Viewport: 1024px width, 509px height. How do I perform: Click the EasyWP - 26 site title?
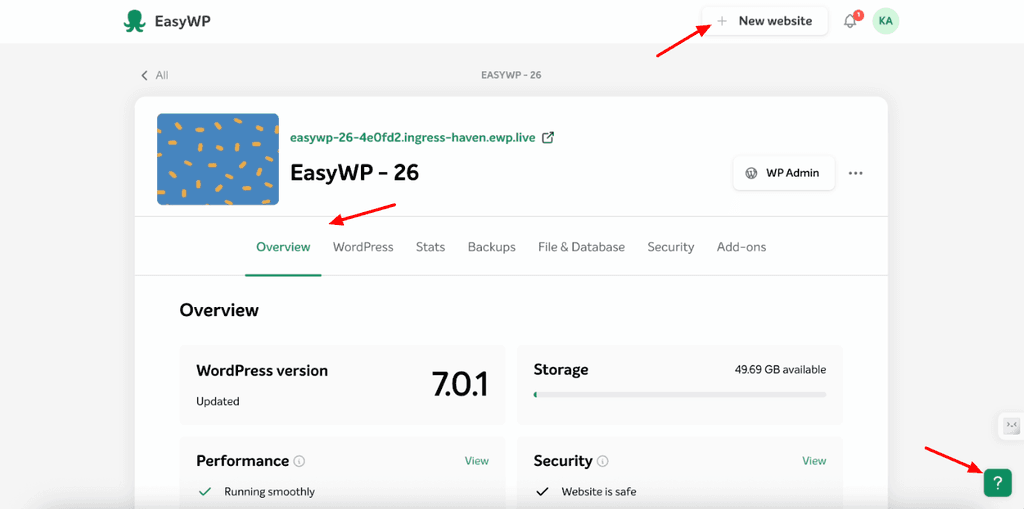354,172
